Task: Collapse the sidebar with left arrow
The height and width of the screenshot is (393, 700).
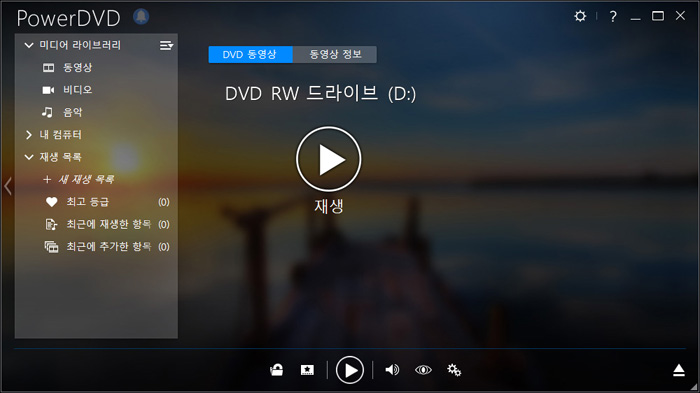Action: click(8, 186)
